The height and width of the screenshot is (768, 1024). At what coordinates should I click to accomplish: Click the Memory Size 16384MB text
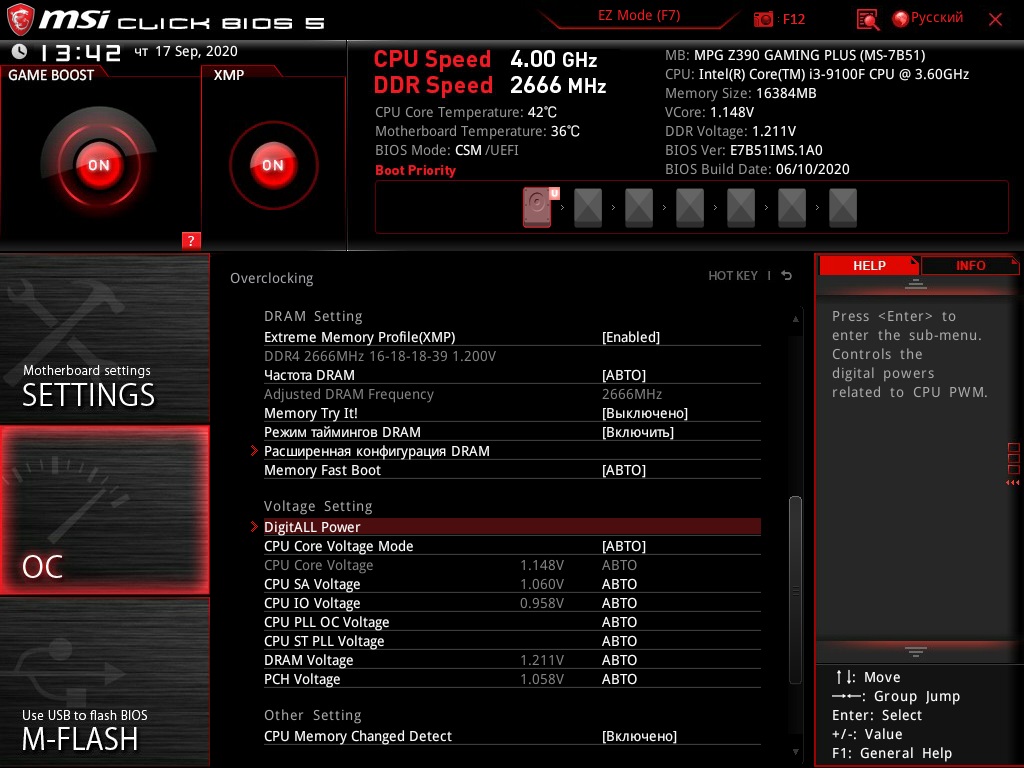coord(741,93)
